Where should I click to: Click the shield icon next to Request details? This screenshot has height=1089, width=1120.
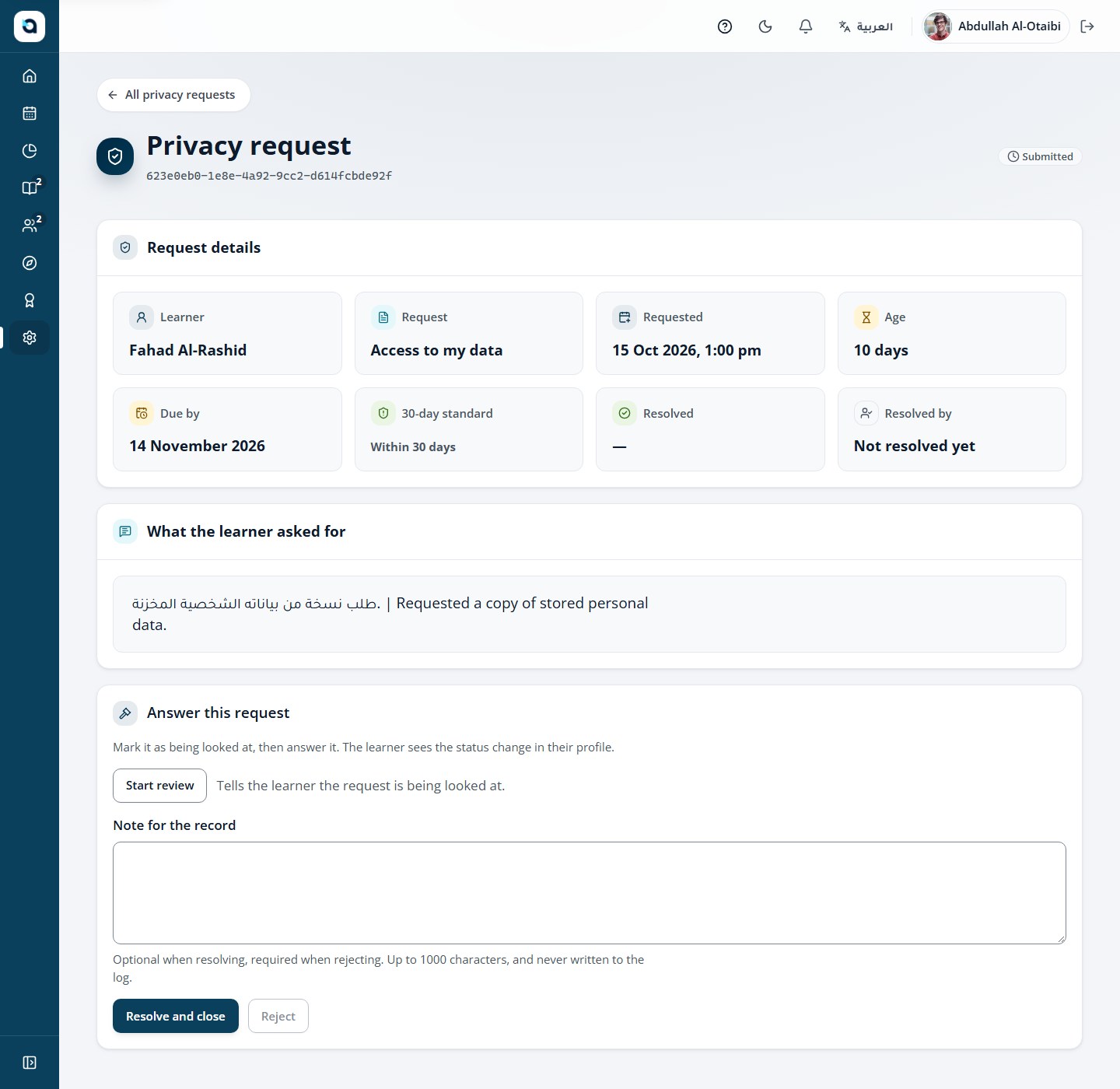pos(125,247)
